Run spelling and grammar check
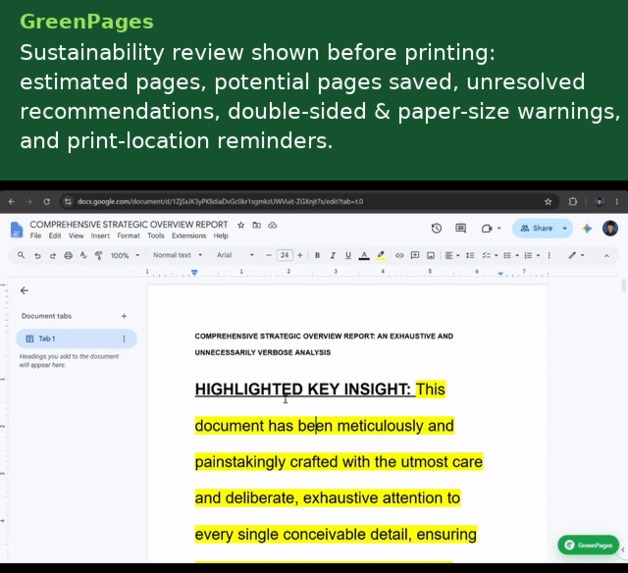Image resolution: width=628 pixels, height=573 pixels. coord(83,255)
